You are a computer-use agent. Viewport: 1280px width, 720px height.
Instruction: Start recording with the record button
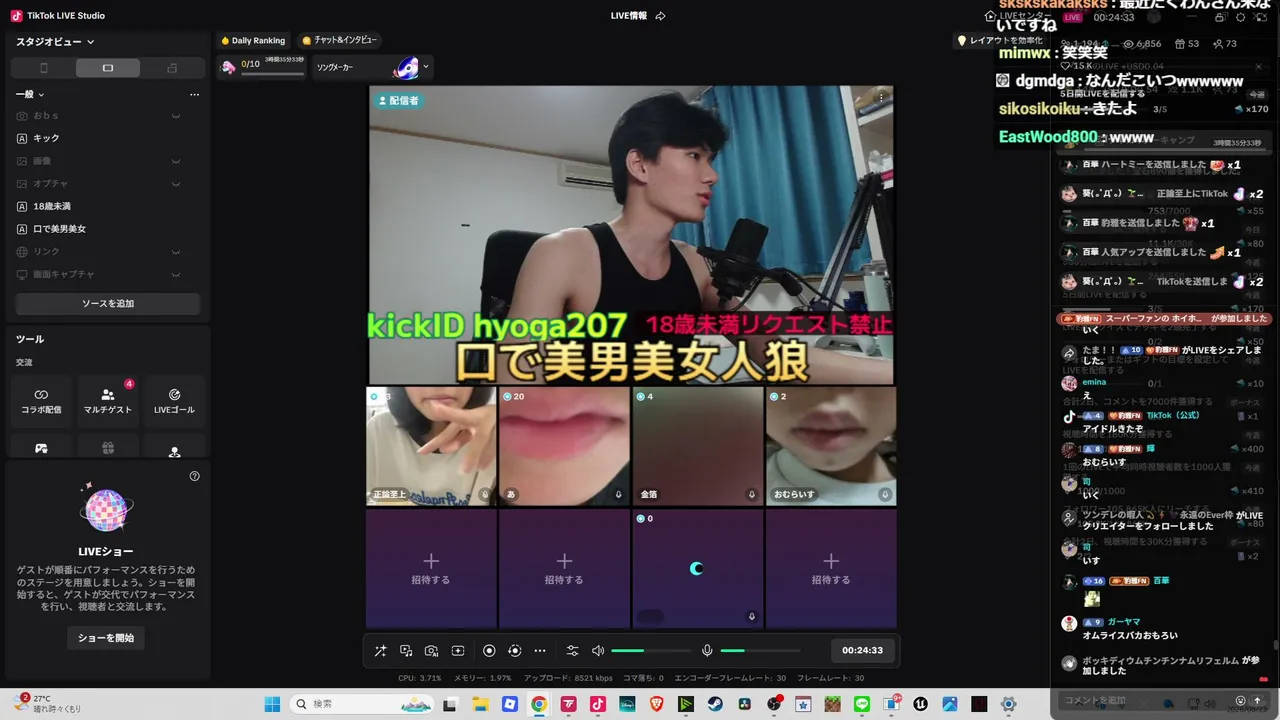(x=489, y=650)
